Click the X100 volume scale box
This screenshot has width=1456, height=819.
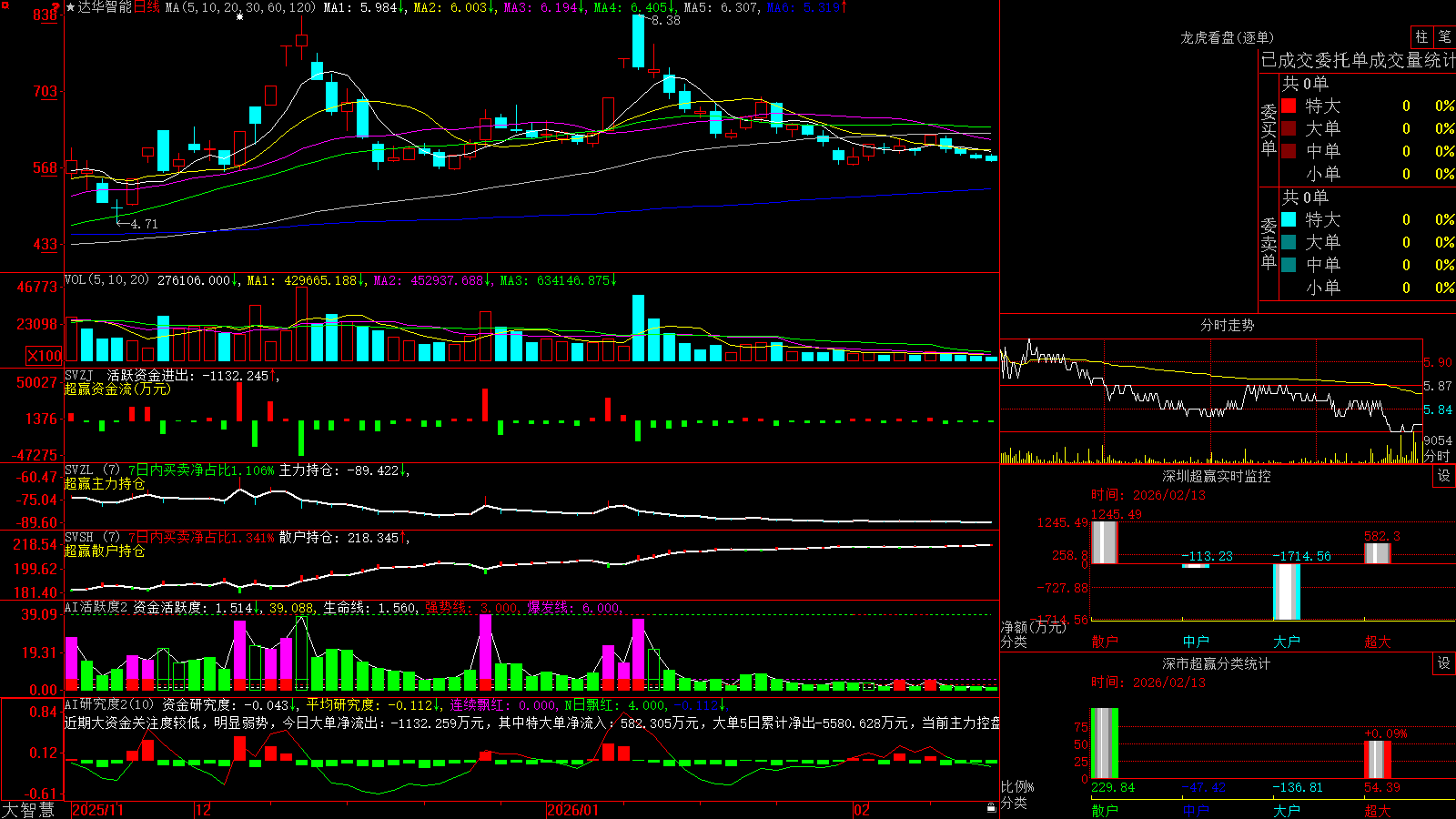point(45,356)
